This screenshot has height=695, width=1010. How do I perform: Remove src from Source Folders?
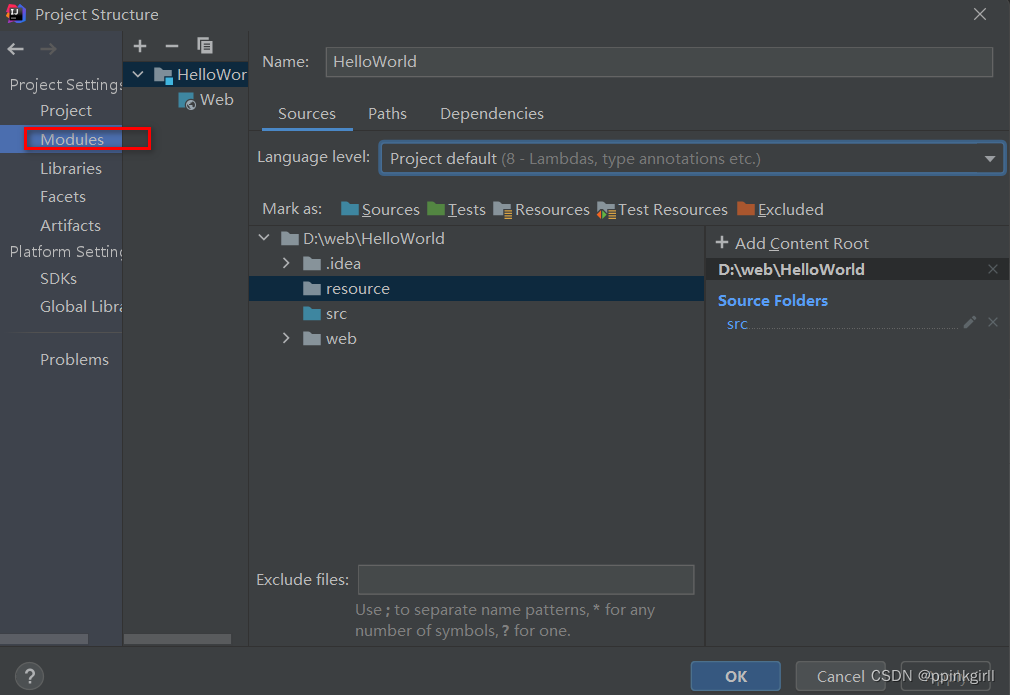(x=993, y=322)
